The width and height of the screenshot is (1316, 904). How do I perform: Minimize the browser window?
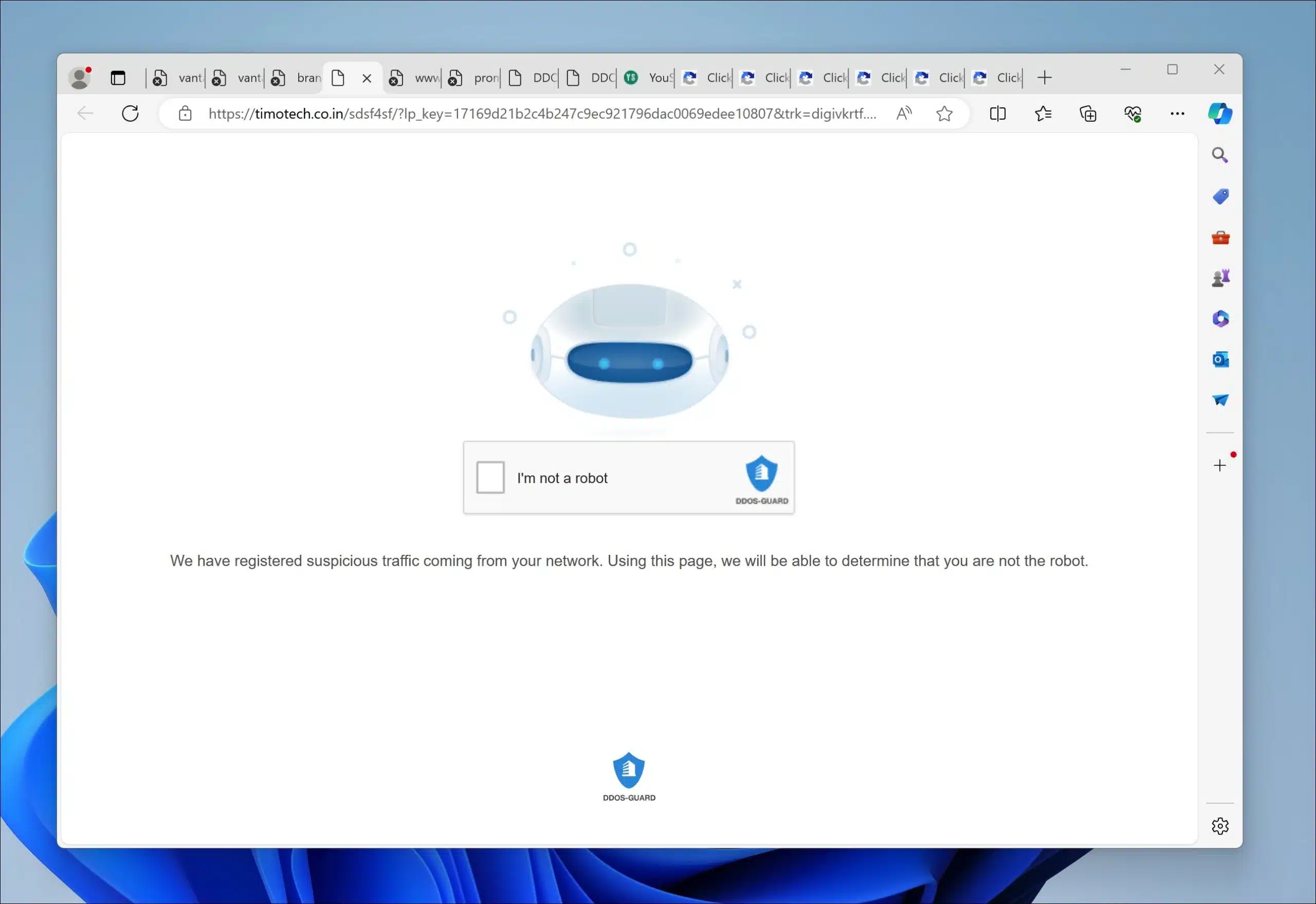(1125, 69)
